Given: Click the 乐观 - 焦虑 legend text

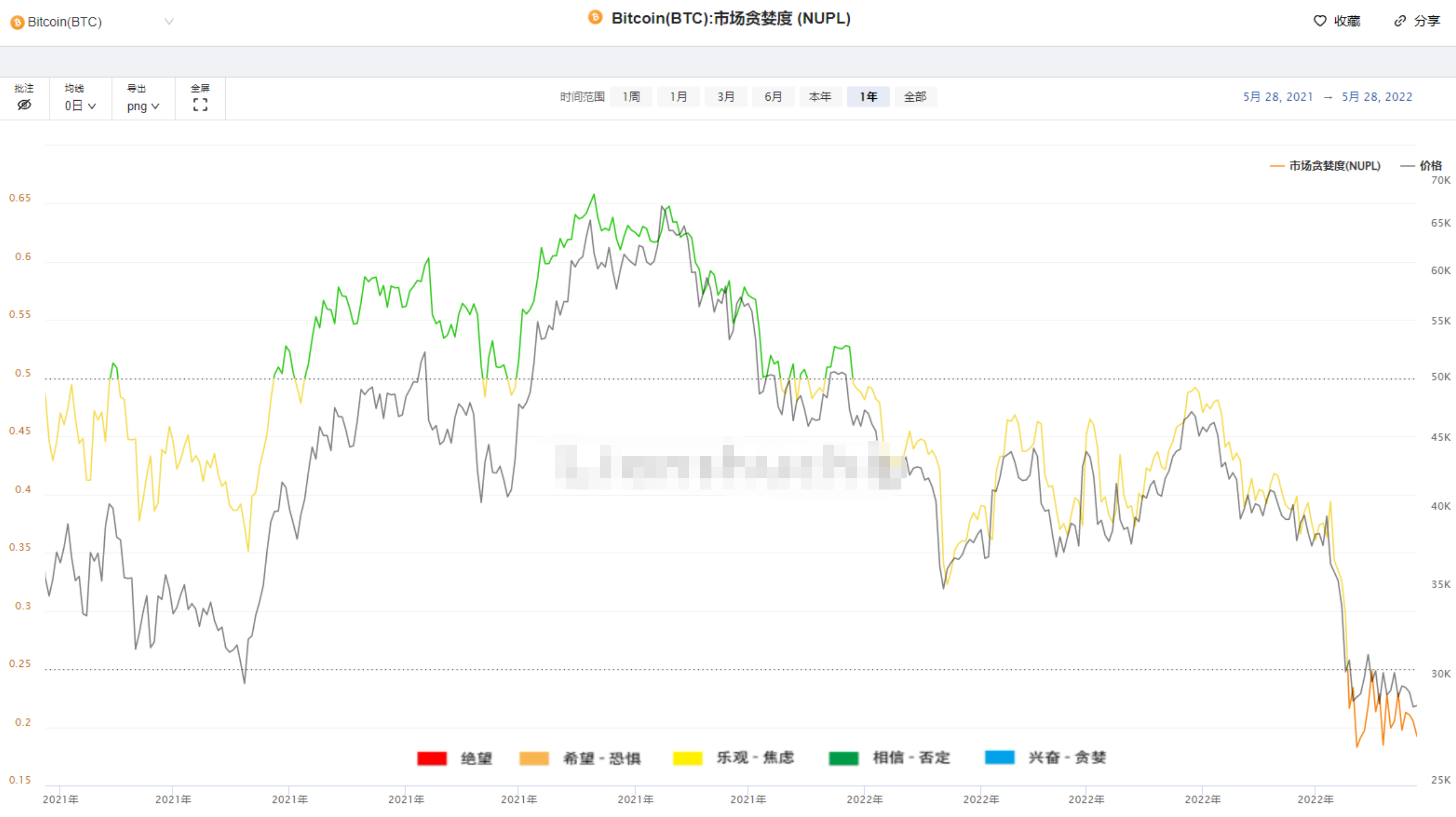Looking at the screenshot, I should (756, 758).
